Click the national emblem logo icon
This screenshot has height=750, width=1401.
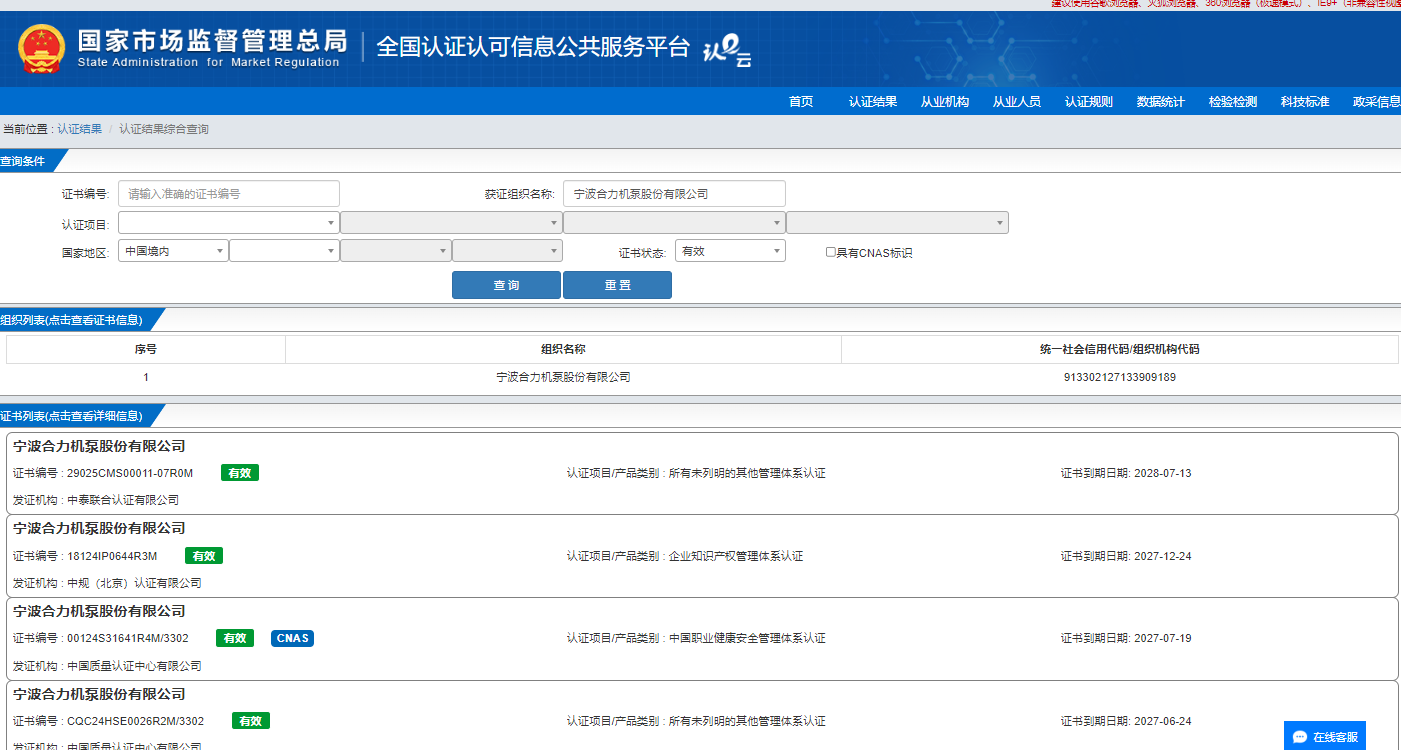click(x=41, y=48)
